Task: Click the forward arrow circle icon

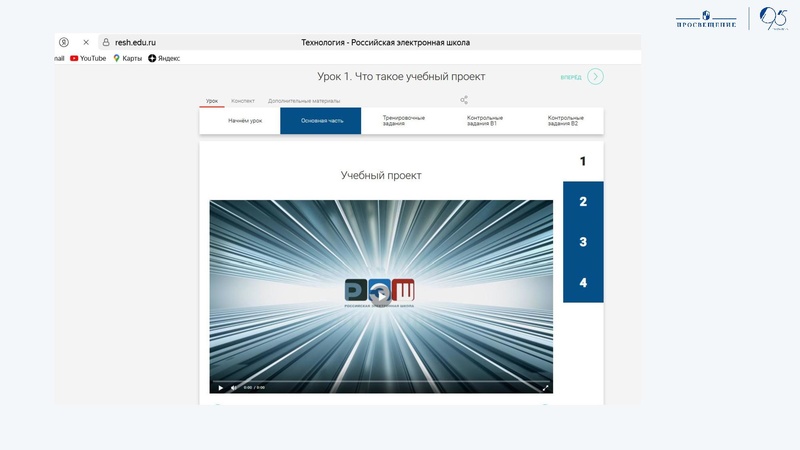Action: coord(596,77)
